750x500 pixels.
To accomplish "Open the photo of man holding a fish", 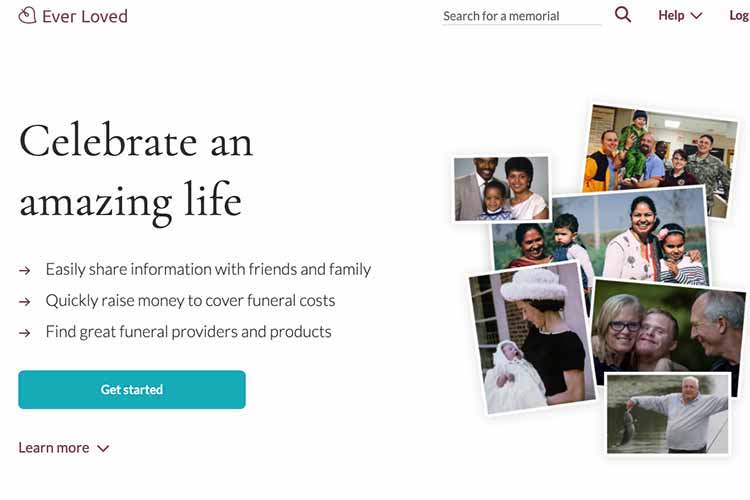I will coord(667,413).
